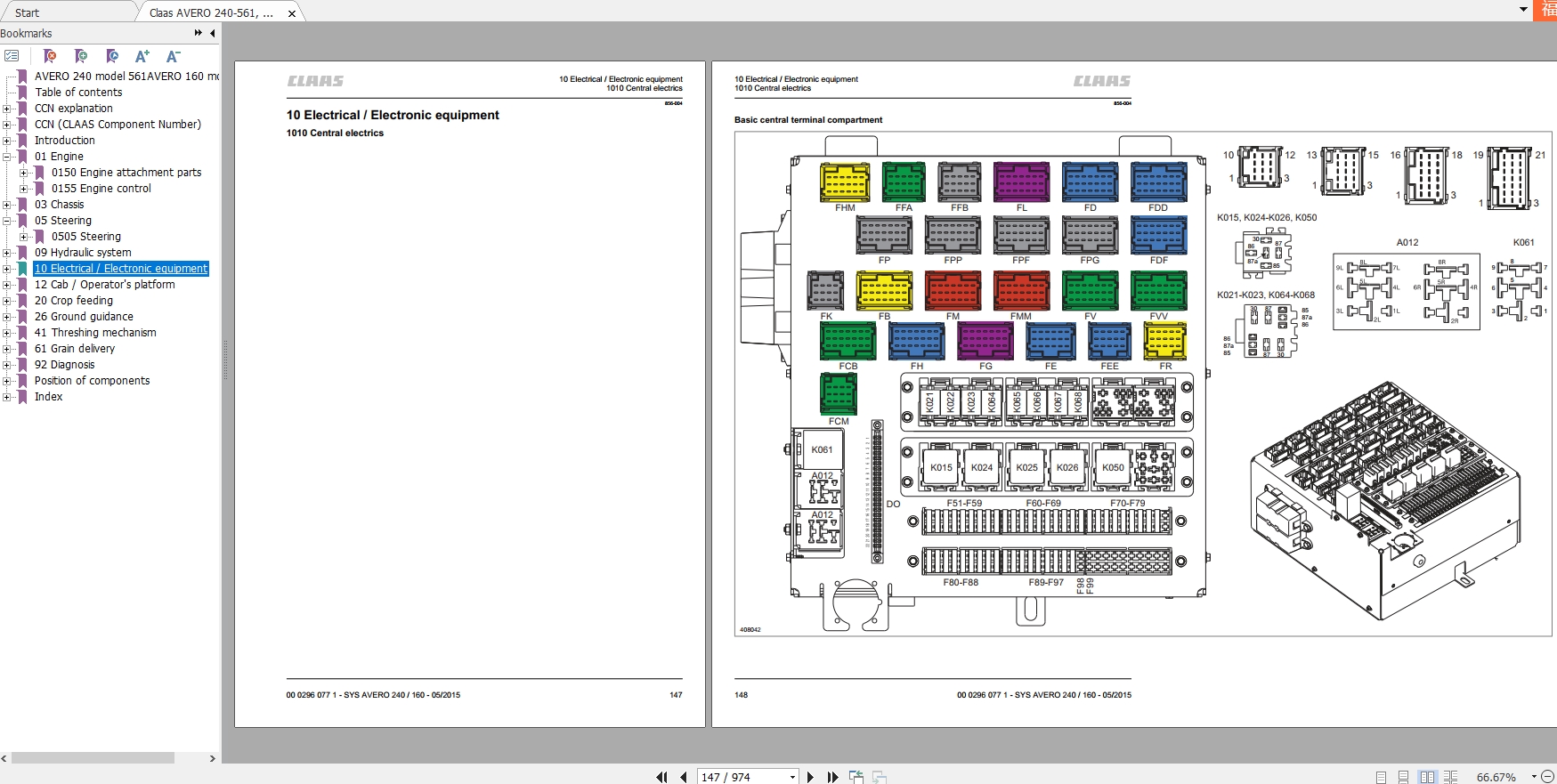This screenshot has height=784, width=1557.
Task: Open page number dropdown
Action: tap(792, 777)
